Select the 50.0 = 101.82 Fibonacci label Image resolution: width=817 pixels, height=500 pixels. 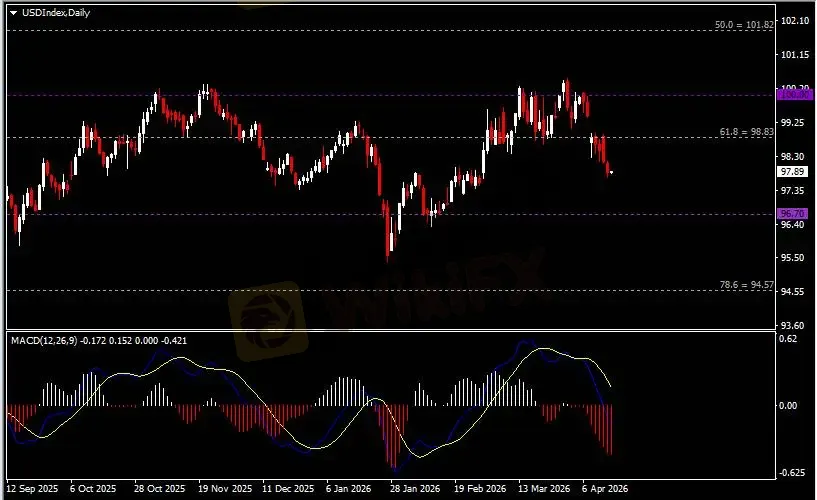744,24
